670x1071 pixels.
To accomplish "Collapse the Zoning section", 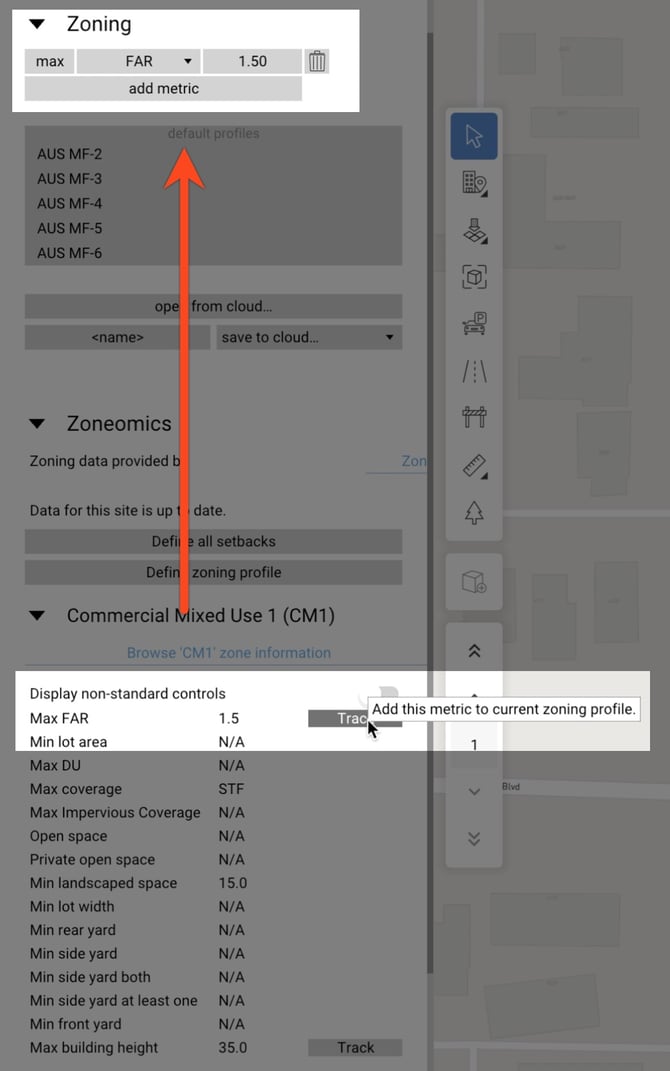I will pos(37,23).
